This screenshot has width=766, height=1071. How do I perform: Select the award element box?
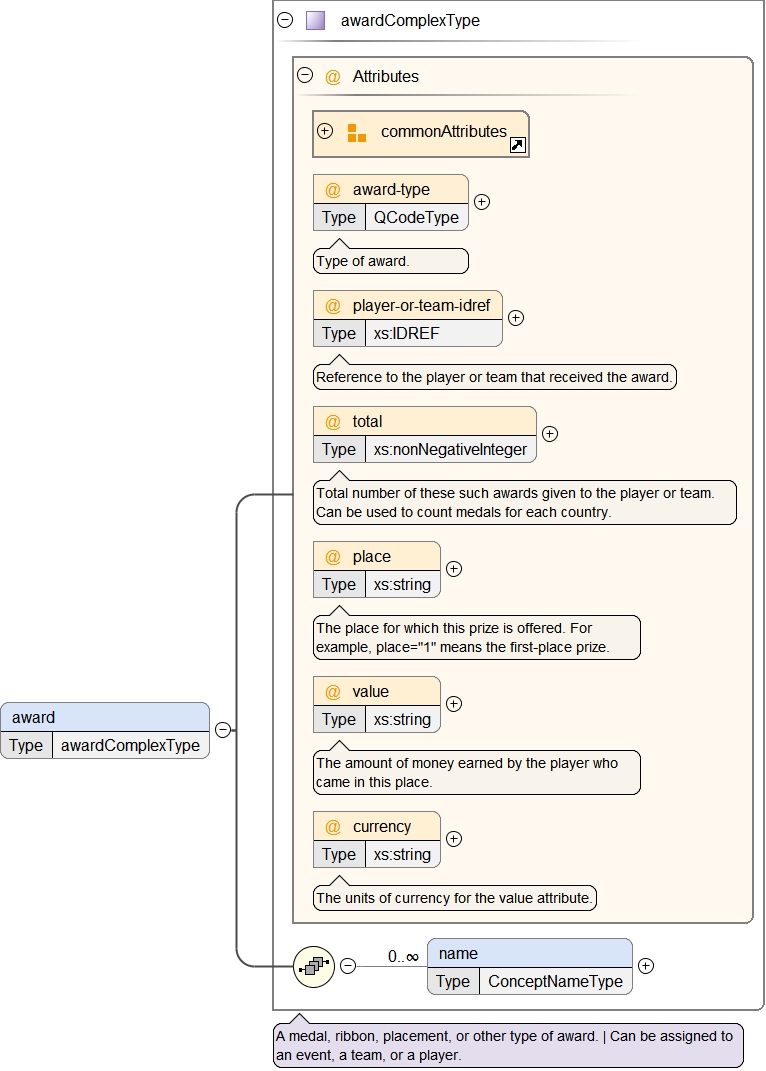coord(105,717)
